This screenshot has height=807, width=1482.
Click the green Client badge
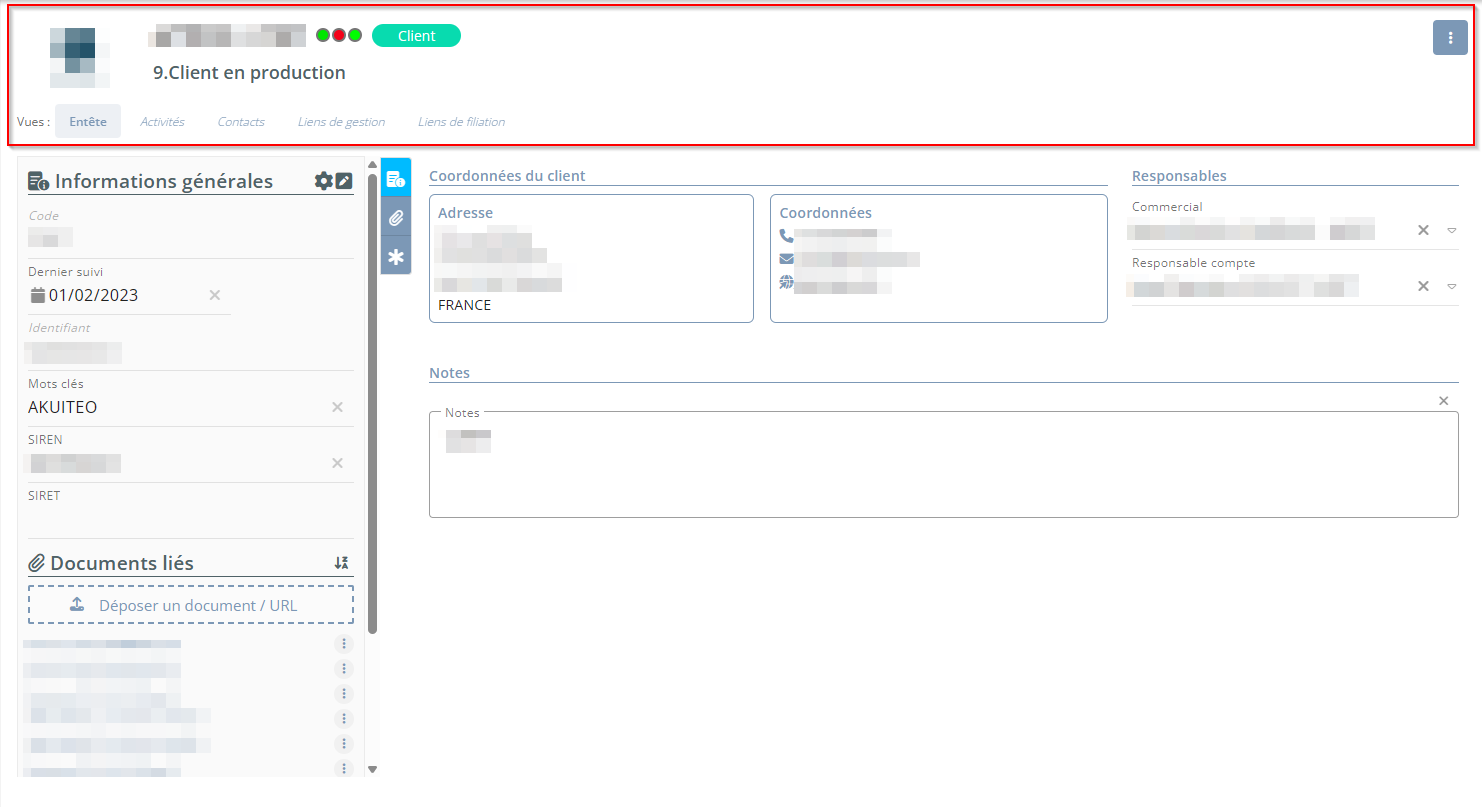tap(416, 36)
